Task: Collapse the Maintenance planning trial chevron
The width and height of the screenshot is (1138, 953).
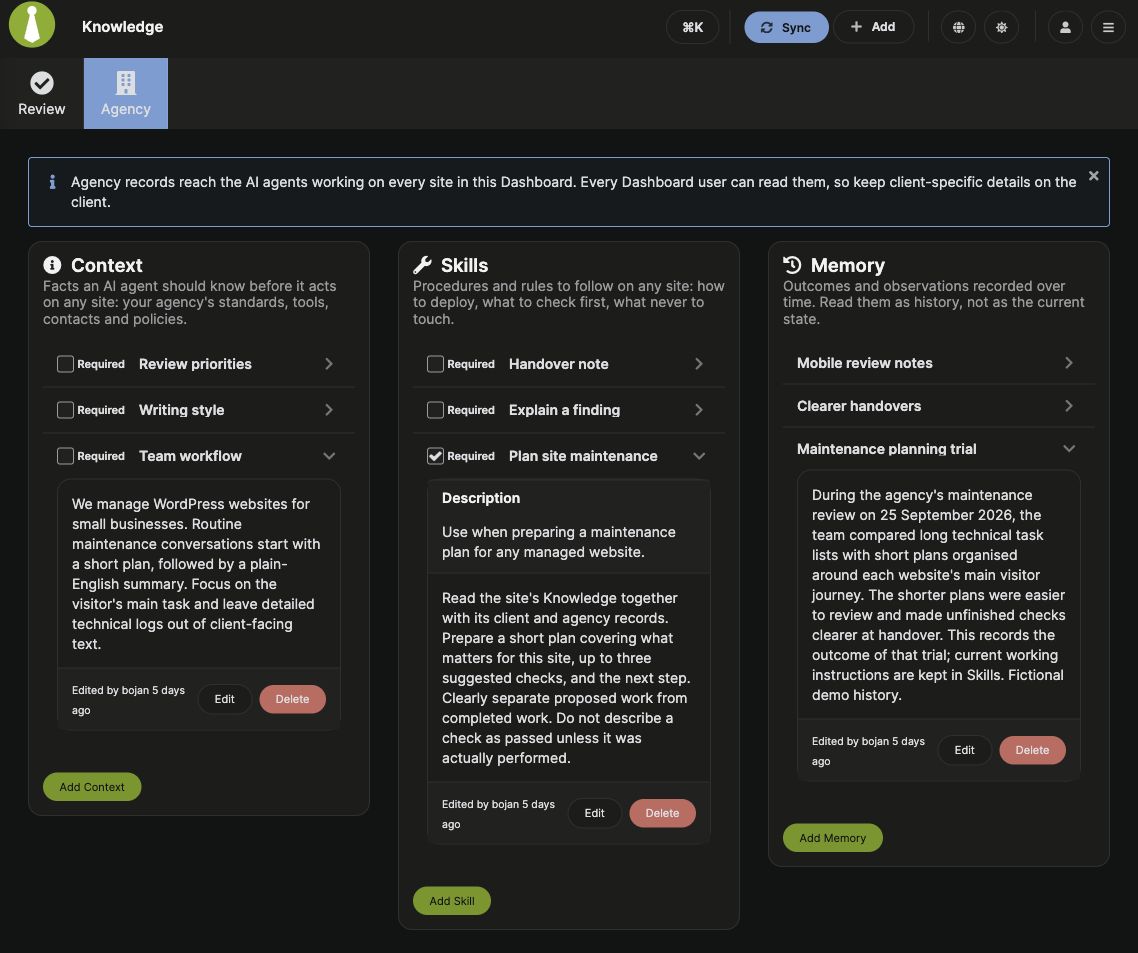Action: click(1068, 449)
